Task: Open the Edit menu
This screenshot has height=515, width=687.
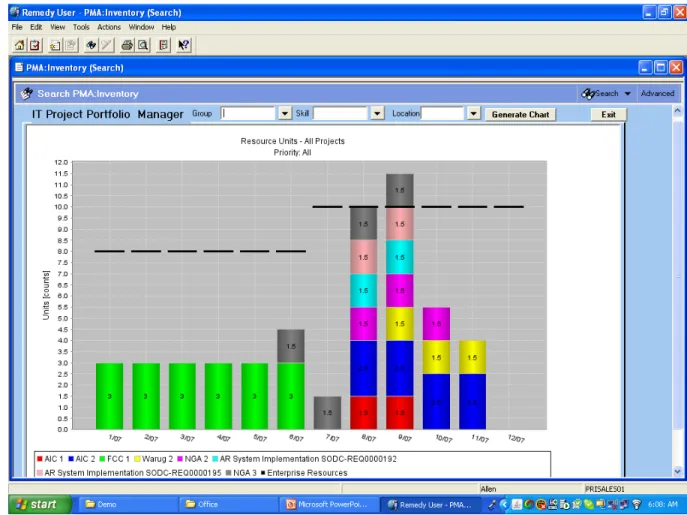Action: (x=36, y=27)
